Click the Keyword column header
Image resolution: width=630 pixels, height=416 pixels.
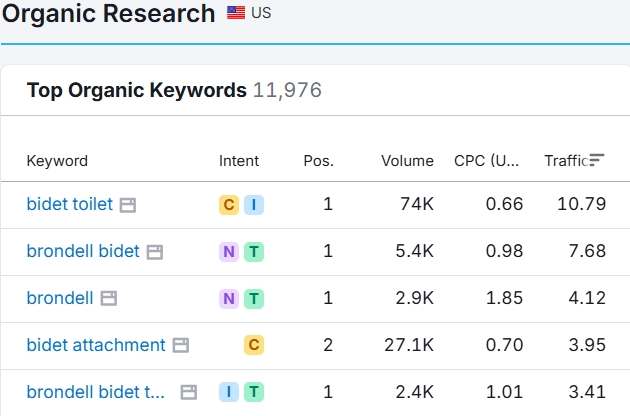click(x=57, y=161)
